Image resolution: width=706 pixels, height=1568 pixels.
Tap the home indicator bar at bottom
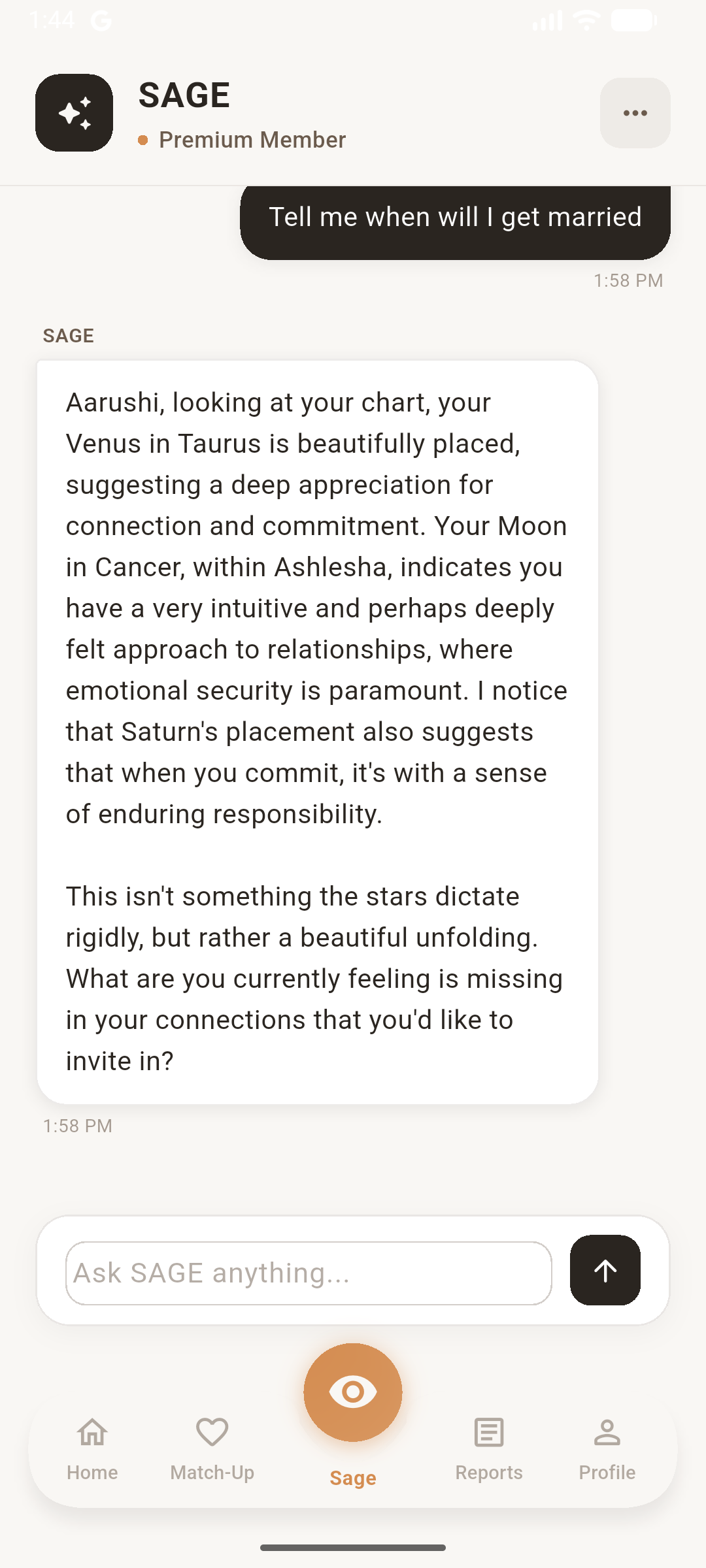coord(353,1548)
